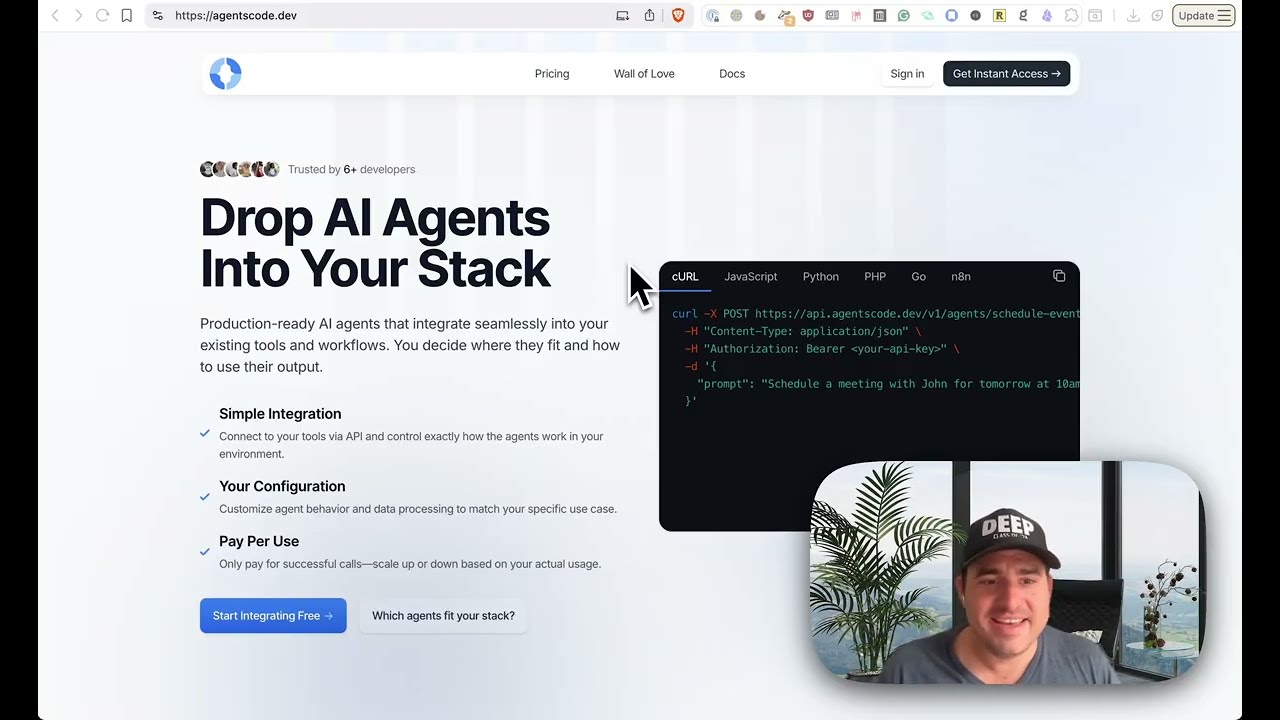Click the install/cast screen icon in address bar
The width and height of the screenshot is (1280, 720).
coord(622,15)
